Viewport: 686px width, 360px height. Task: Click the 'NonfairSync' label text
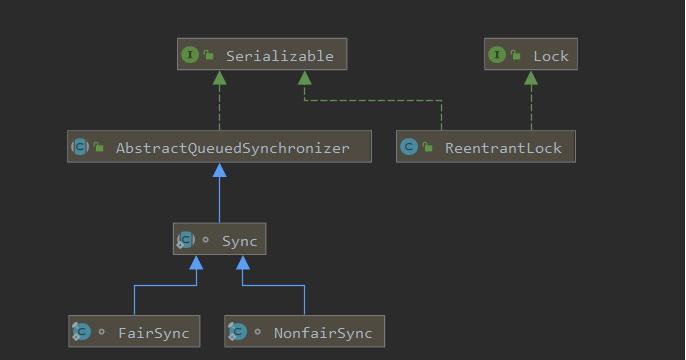click(x=323, y=333)
